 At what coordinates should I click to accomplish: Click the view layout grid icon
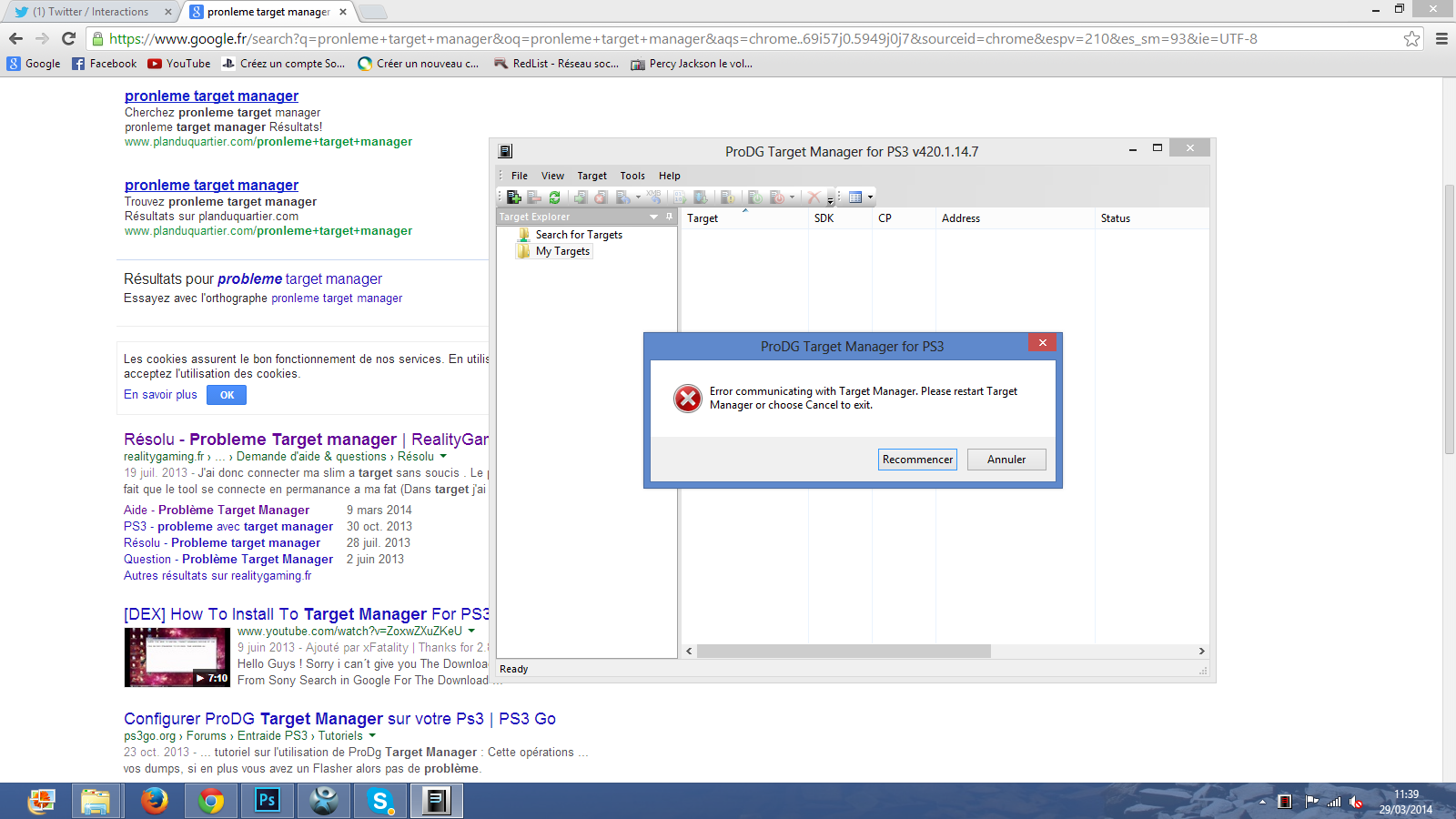pos(855,197)
